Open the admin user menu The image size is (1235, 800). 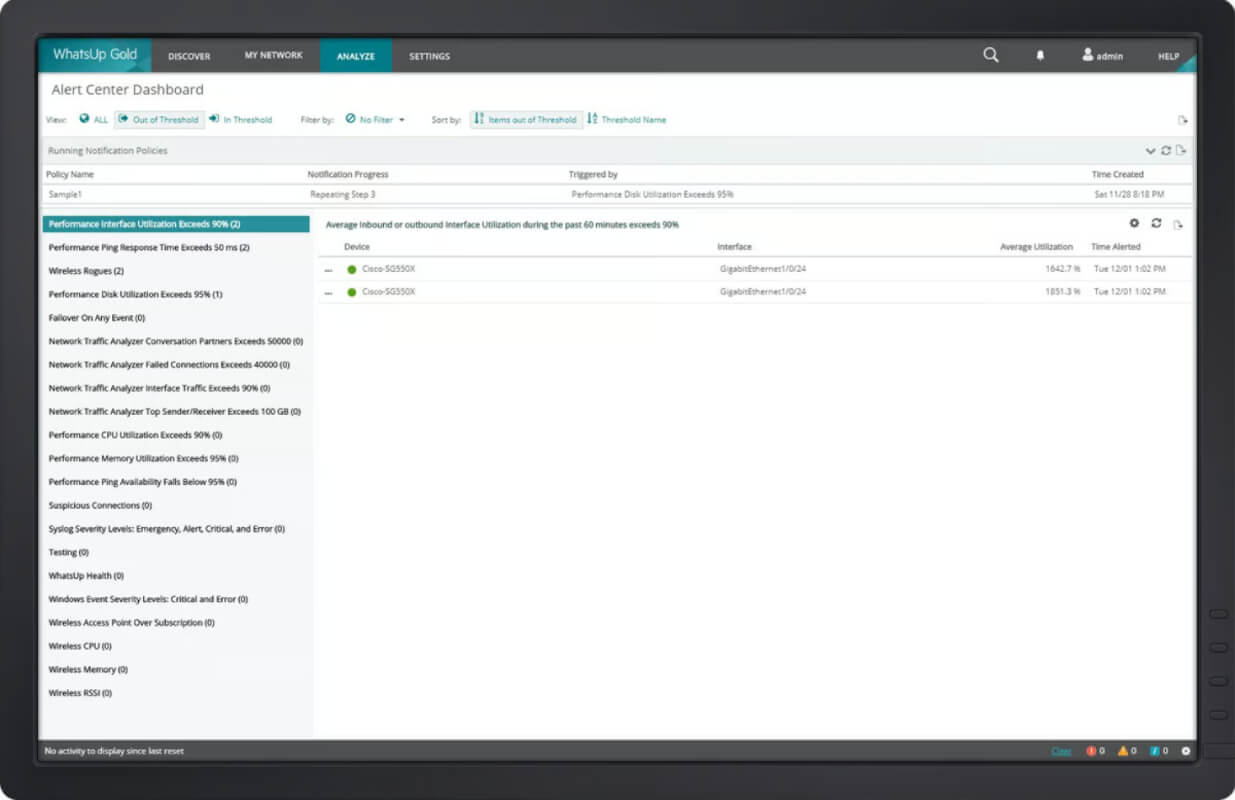pos(1102,56)
